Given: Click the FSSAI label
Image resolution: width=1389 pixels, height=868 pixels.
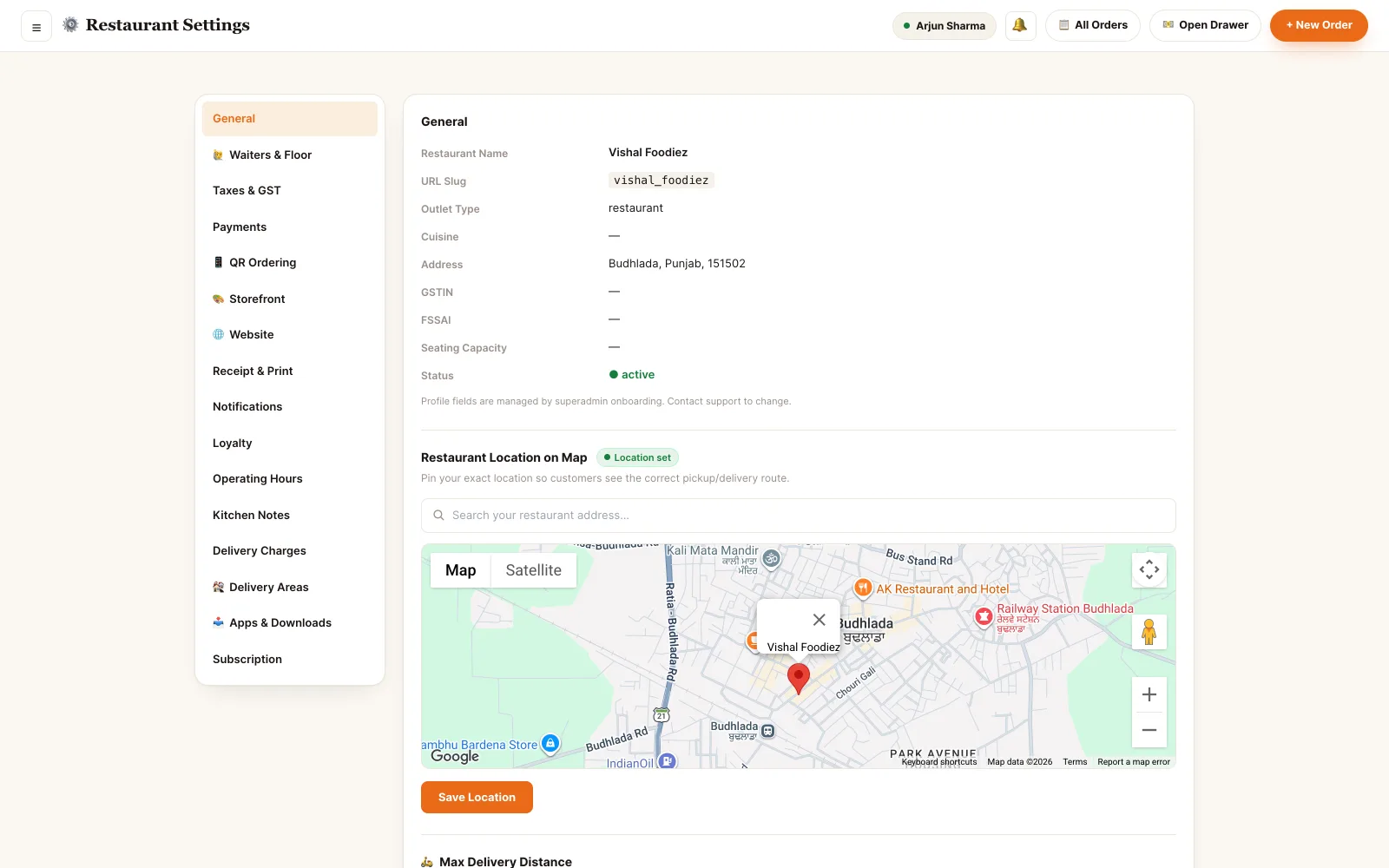Looking at the screenshot, I should [x=436, y=320].
